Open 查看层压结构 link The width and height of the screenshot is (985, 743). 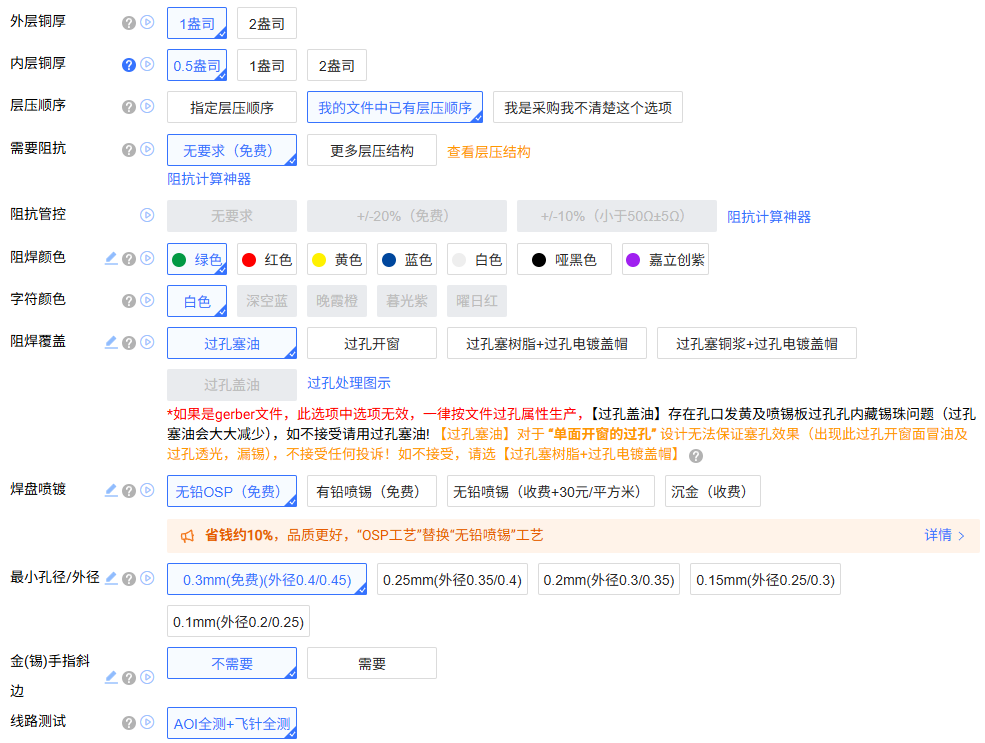489,152
